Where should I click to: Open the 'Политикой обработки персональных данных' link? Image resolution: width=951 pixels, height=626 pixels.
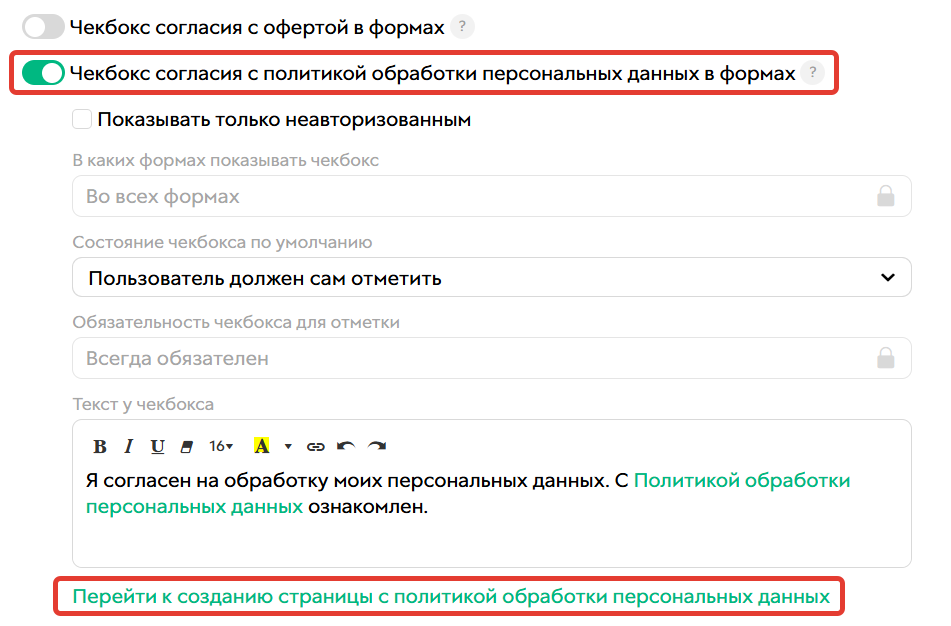coord(742,480)
